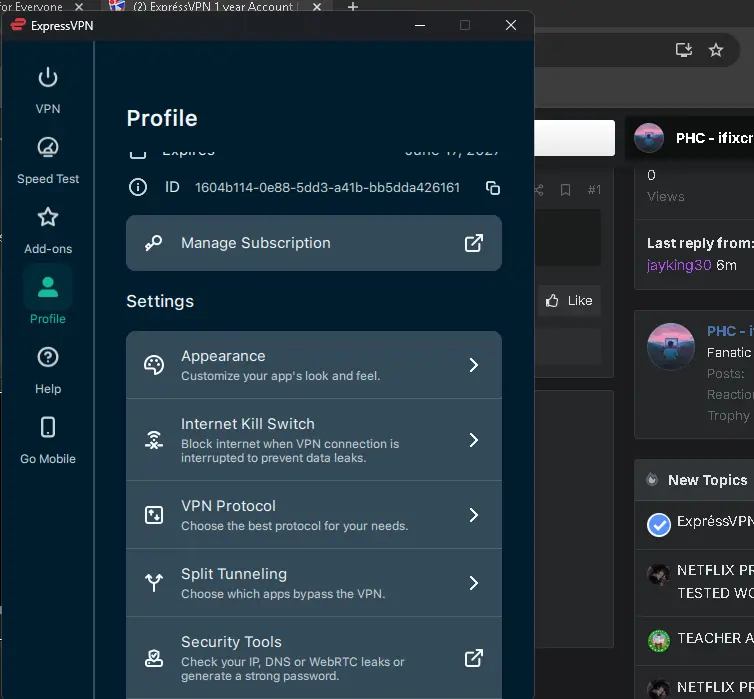The width and height of the screenshot is (754, 699).
Task: Click the New Topics heading
Action: click(707, 480)
